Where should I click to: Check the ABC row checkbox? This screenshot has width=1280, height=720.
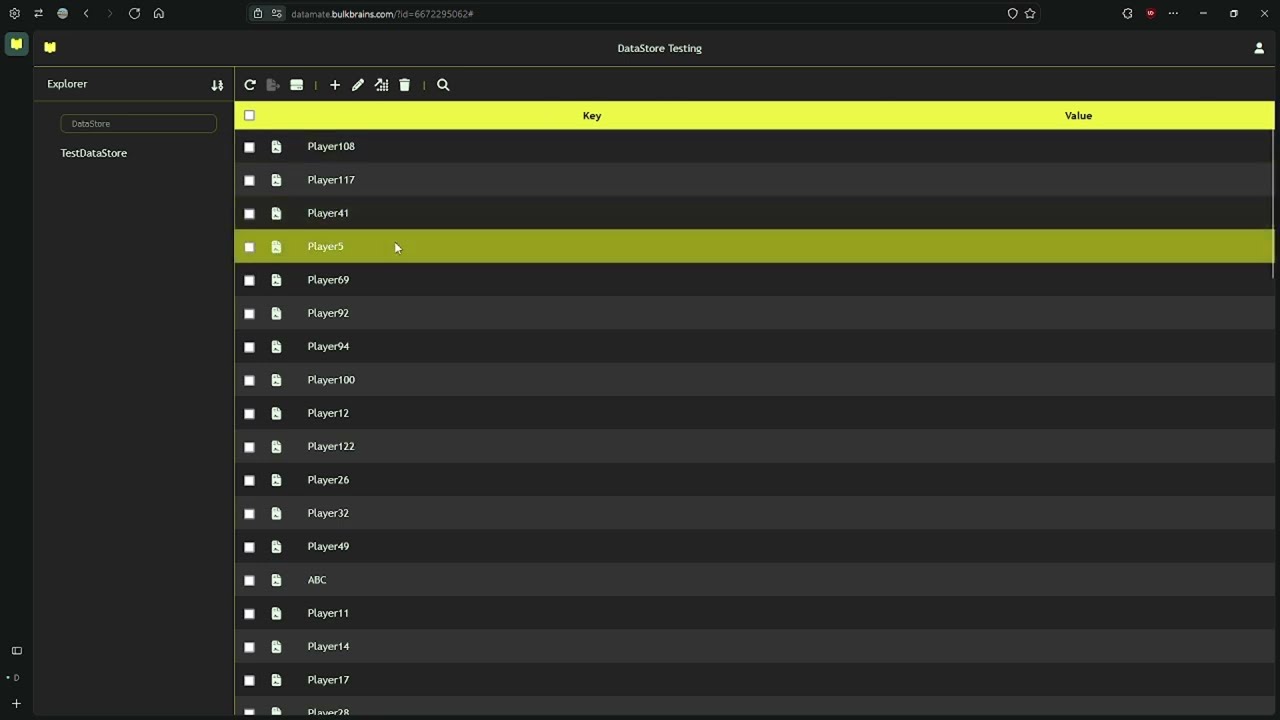coord(249,580)
